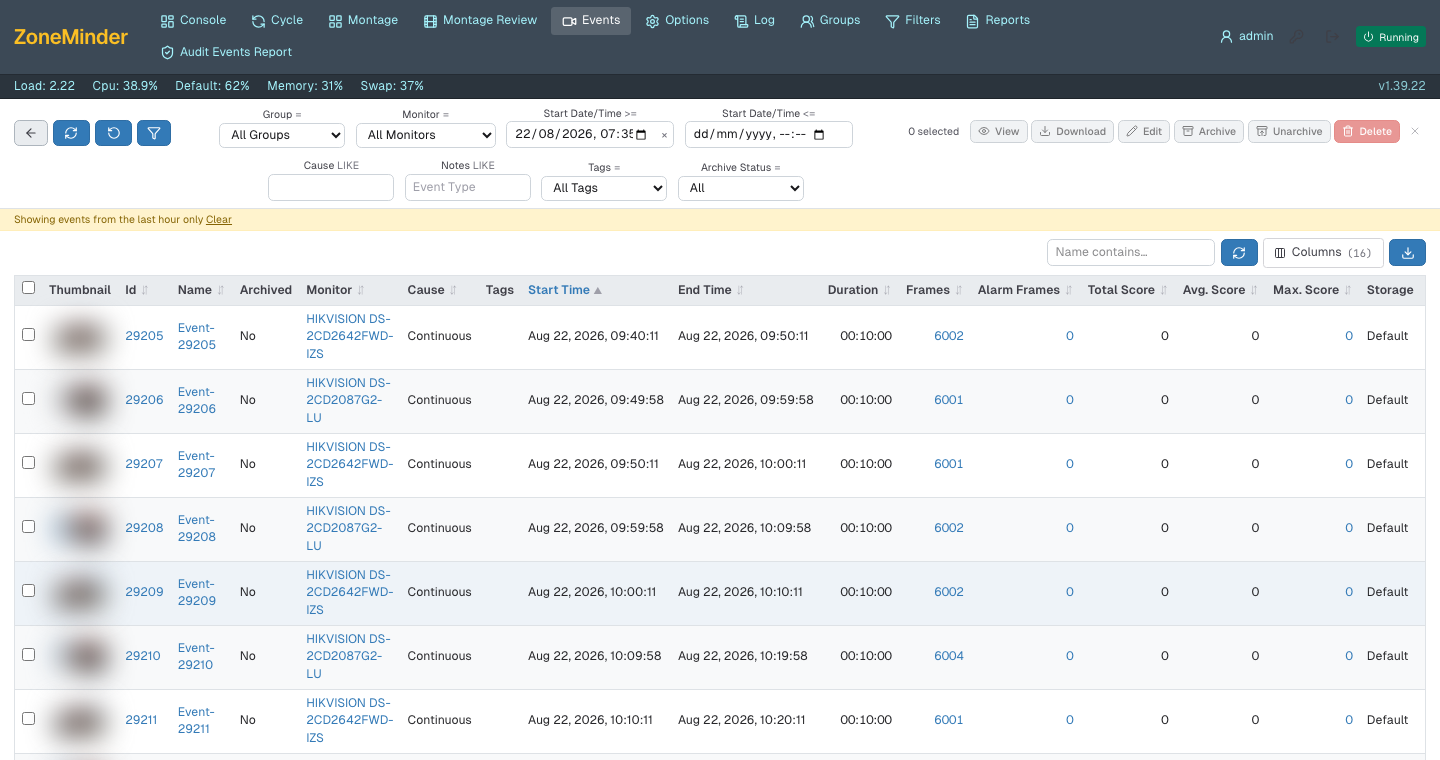Sort the table by Id column
1440x760 pixels.
point(137,290)
